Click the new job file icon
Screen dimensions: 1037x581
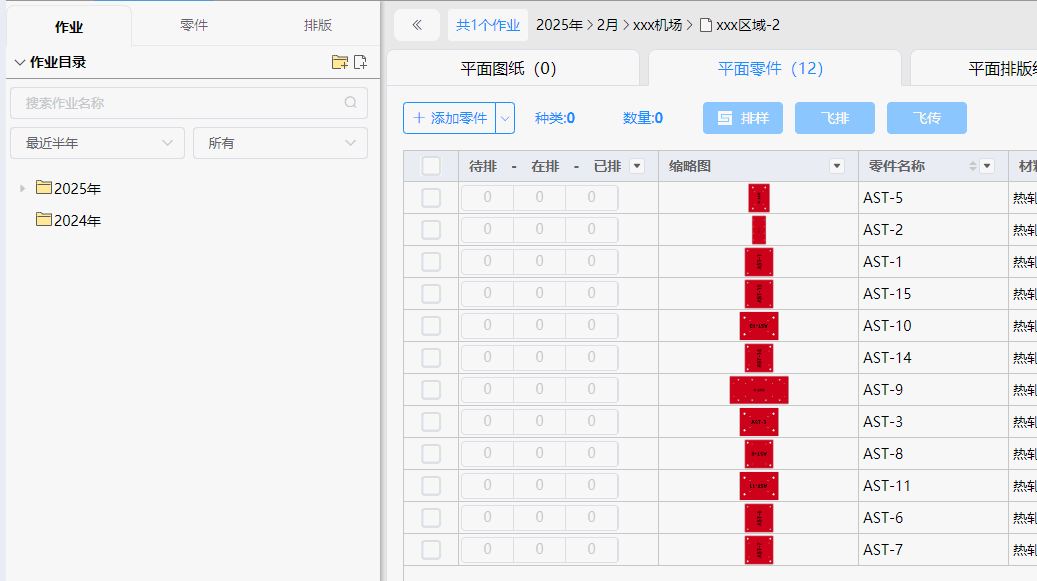pos(361,62)
